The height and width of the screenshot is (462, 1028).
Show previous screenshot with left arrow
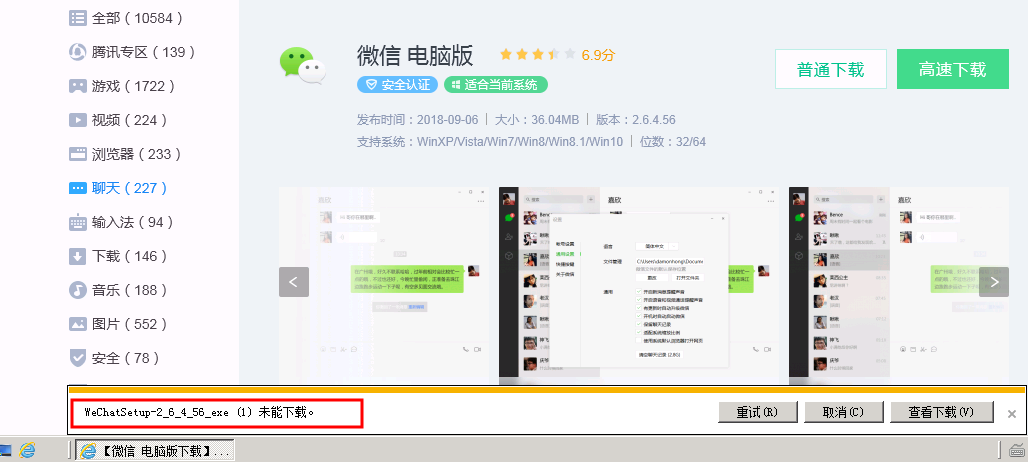pyautogui.click(x=293, y=282)
